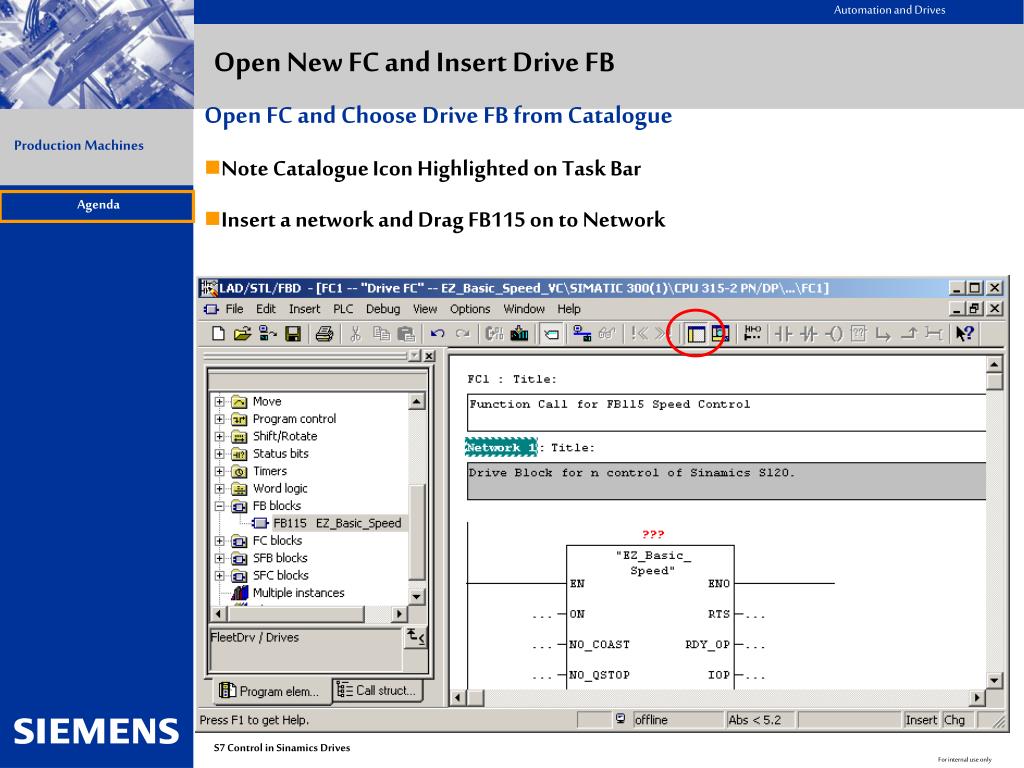This screenshot has width=1024, height=768.
Task: Expand the Status bits folder
Action: (220, 454)
